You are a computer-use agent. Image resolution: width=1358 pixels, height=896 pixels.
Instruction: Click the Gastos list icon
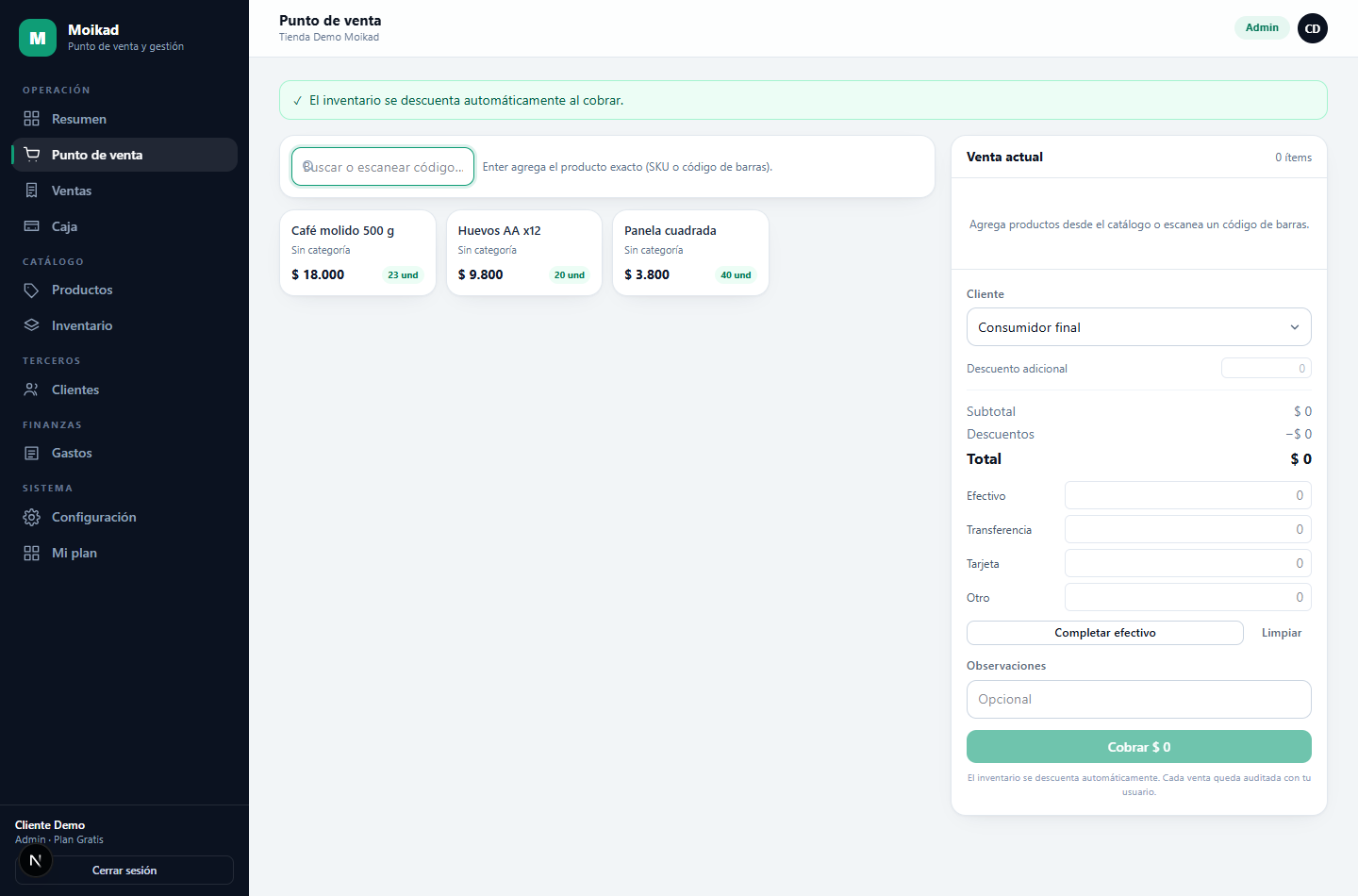point(32,453)
